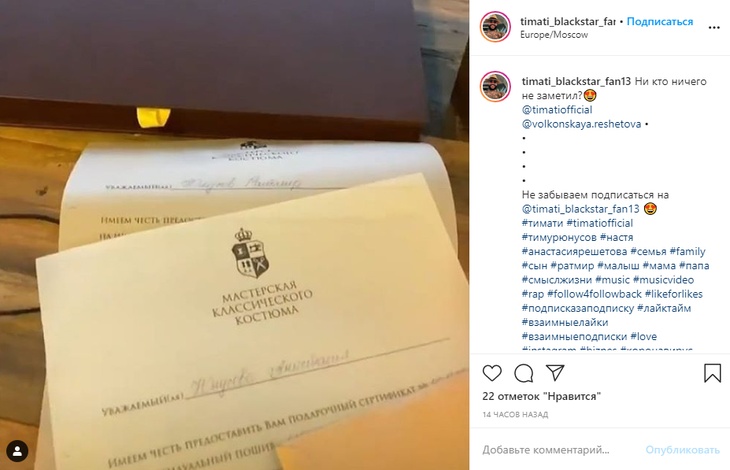730x470 pixels.
Task: Open timati_blackstar_fan13 username in caption
Action: click(x=576, y=81)
